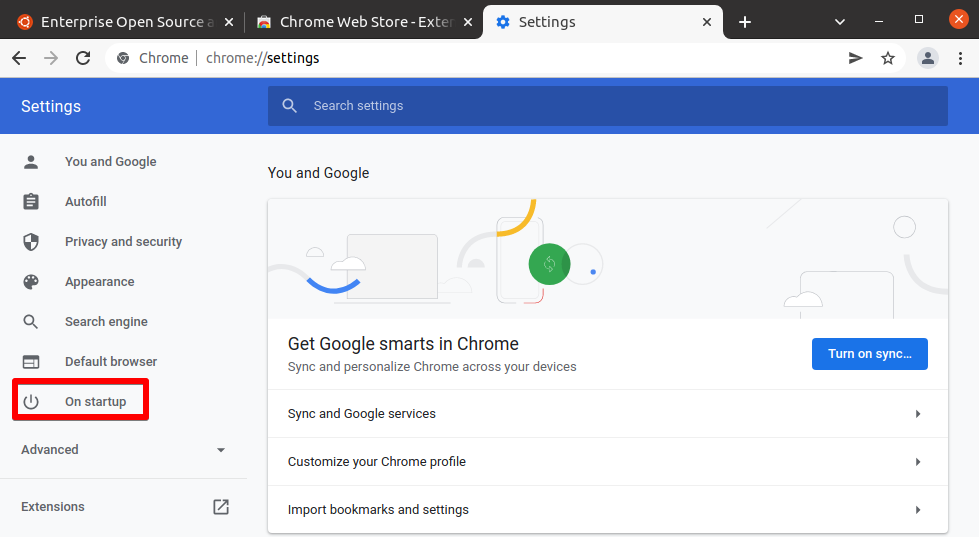Open Import bookmarks and settings row
The image size is (979, 537).
point(608,510)
